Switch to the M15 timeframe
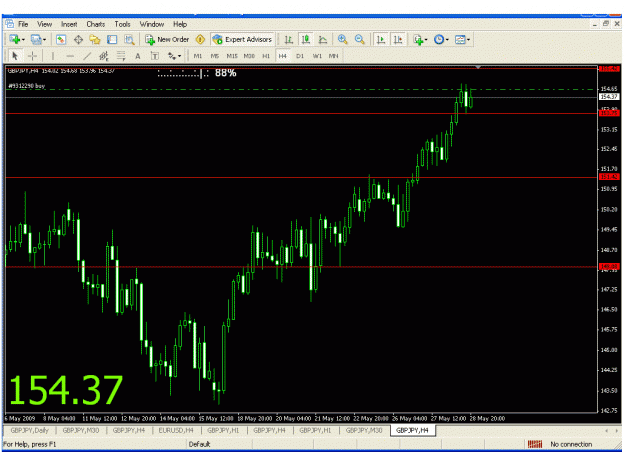The width and height of the screenshot is (625, 452). (232, 56)
